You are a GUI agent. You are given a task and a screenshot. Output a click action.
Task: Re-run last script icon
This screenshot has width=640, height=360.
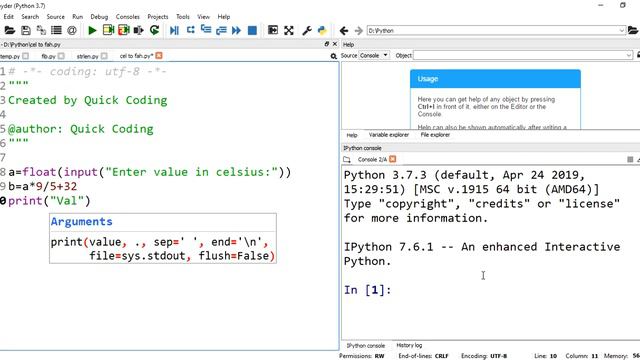[x=154, y=30]
